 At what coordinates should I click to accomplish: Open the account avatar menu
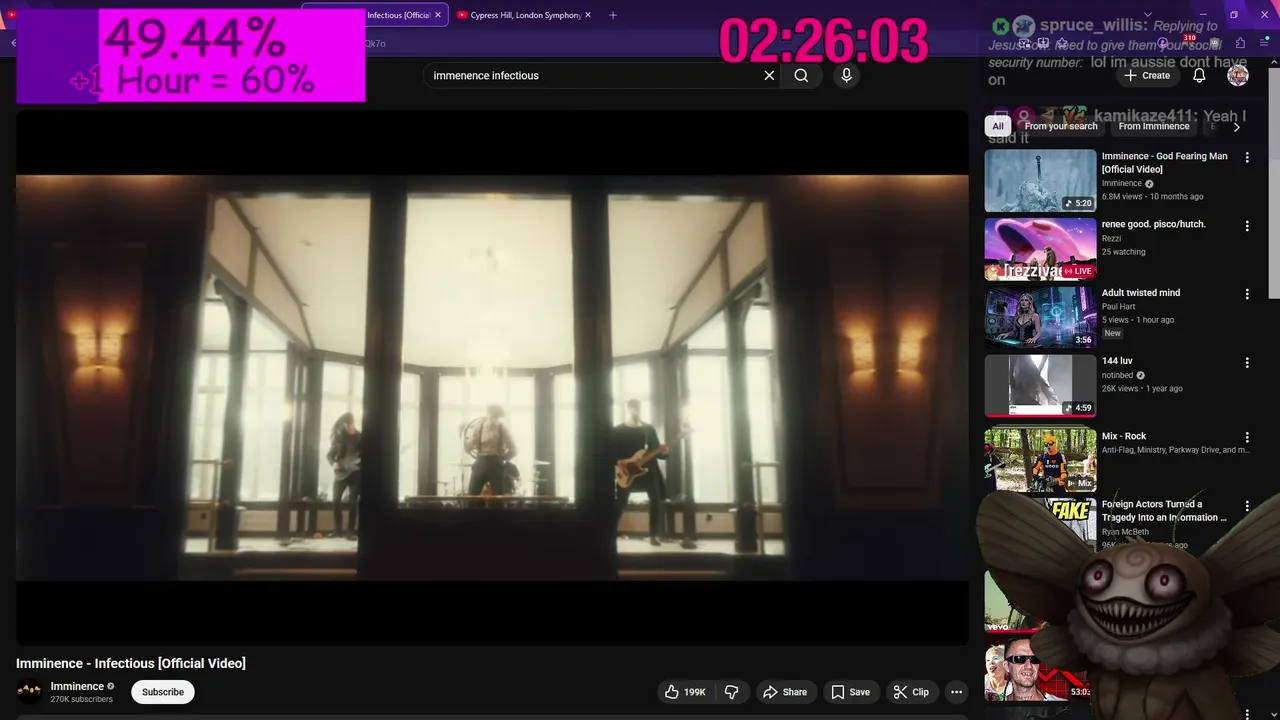click(x=1238, y=75)
